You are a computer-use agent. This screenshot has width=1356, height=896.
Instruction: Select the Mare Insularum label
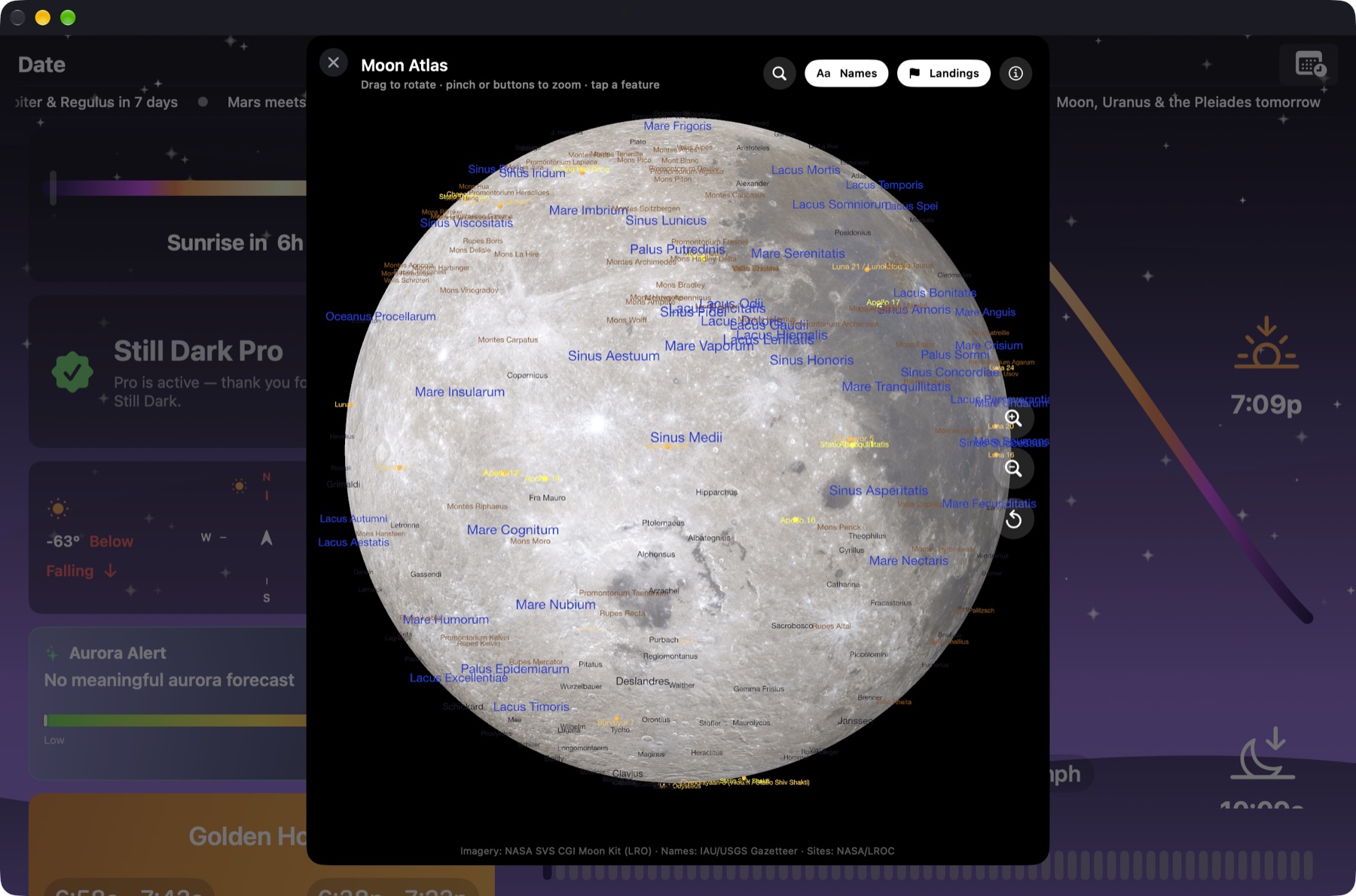click(460, 392)
